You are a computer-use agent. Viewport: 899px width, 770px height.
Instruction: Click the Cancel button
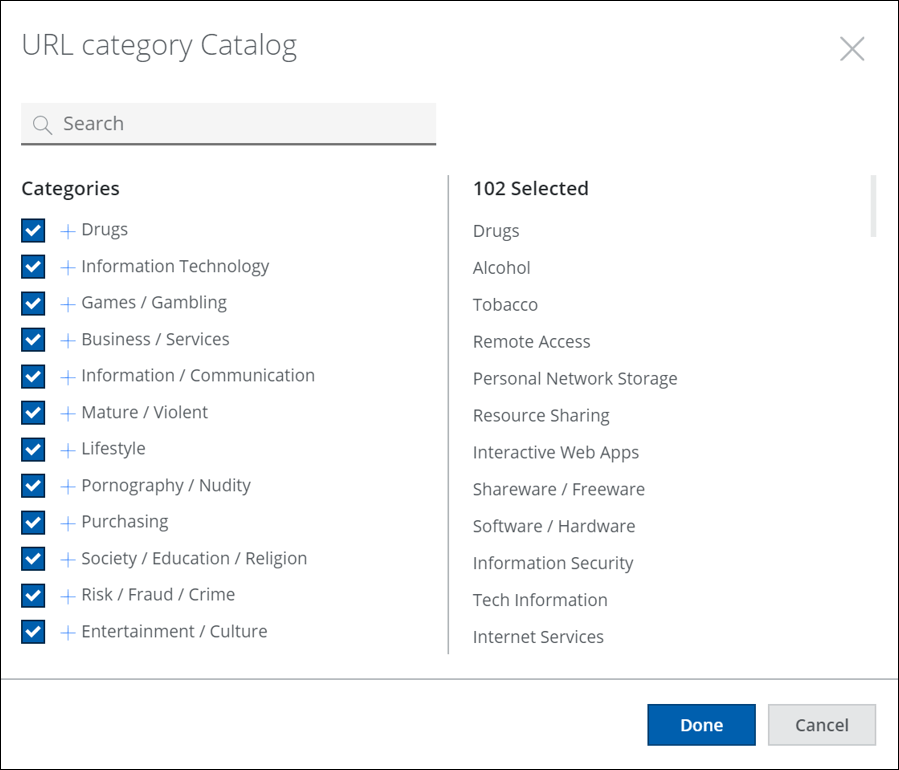coord(822,725)
